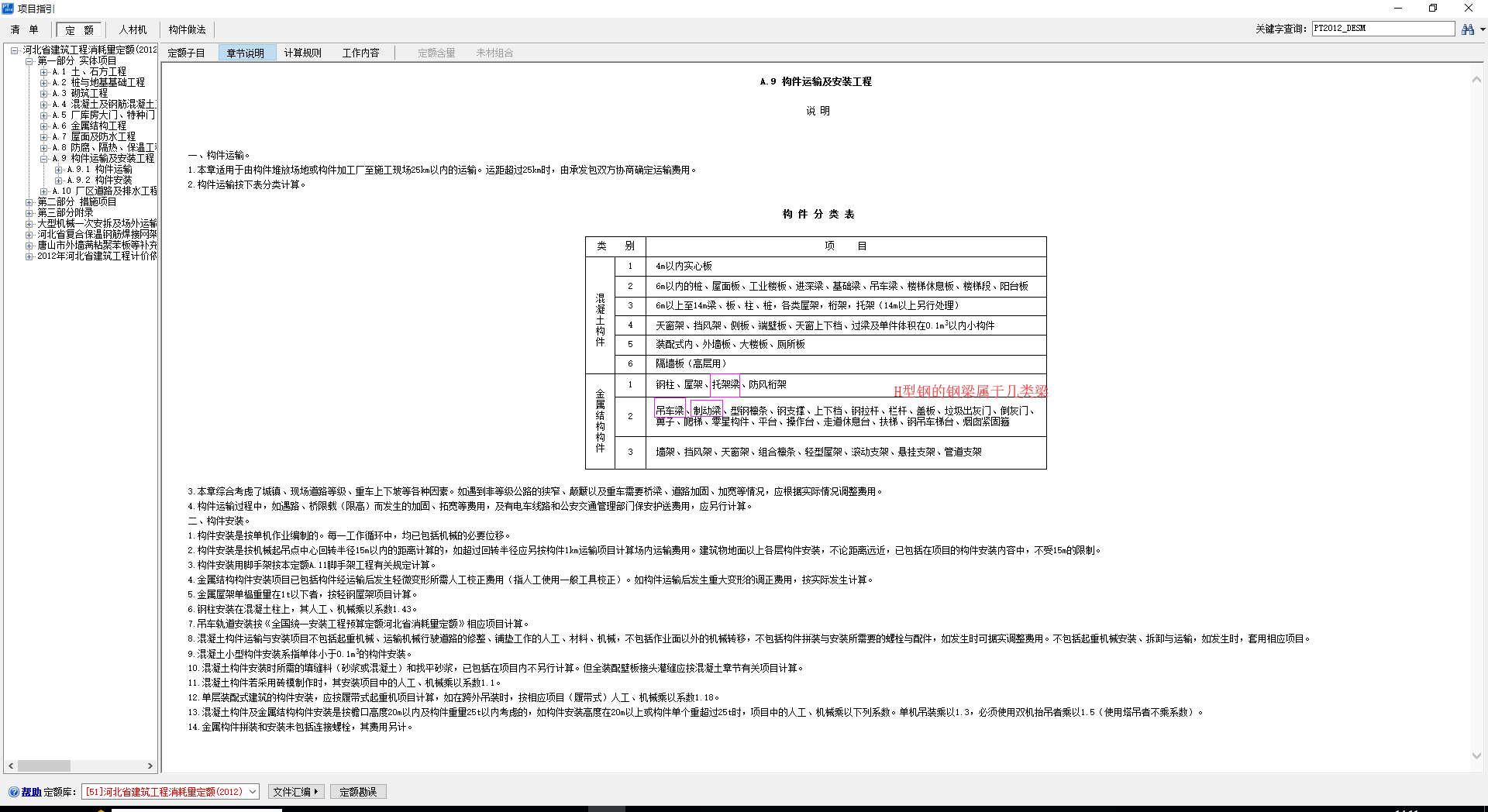Image resolution: width=1488 pixels, height=812 pixels.
Task: Expand the A.3 砌筑工程 node
Action: click(x=44, y=94)
